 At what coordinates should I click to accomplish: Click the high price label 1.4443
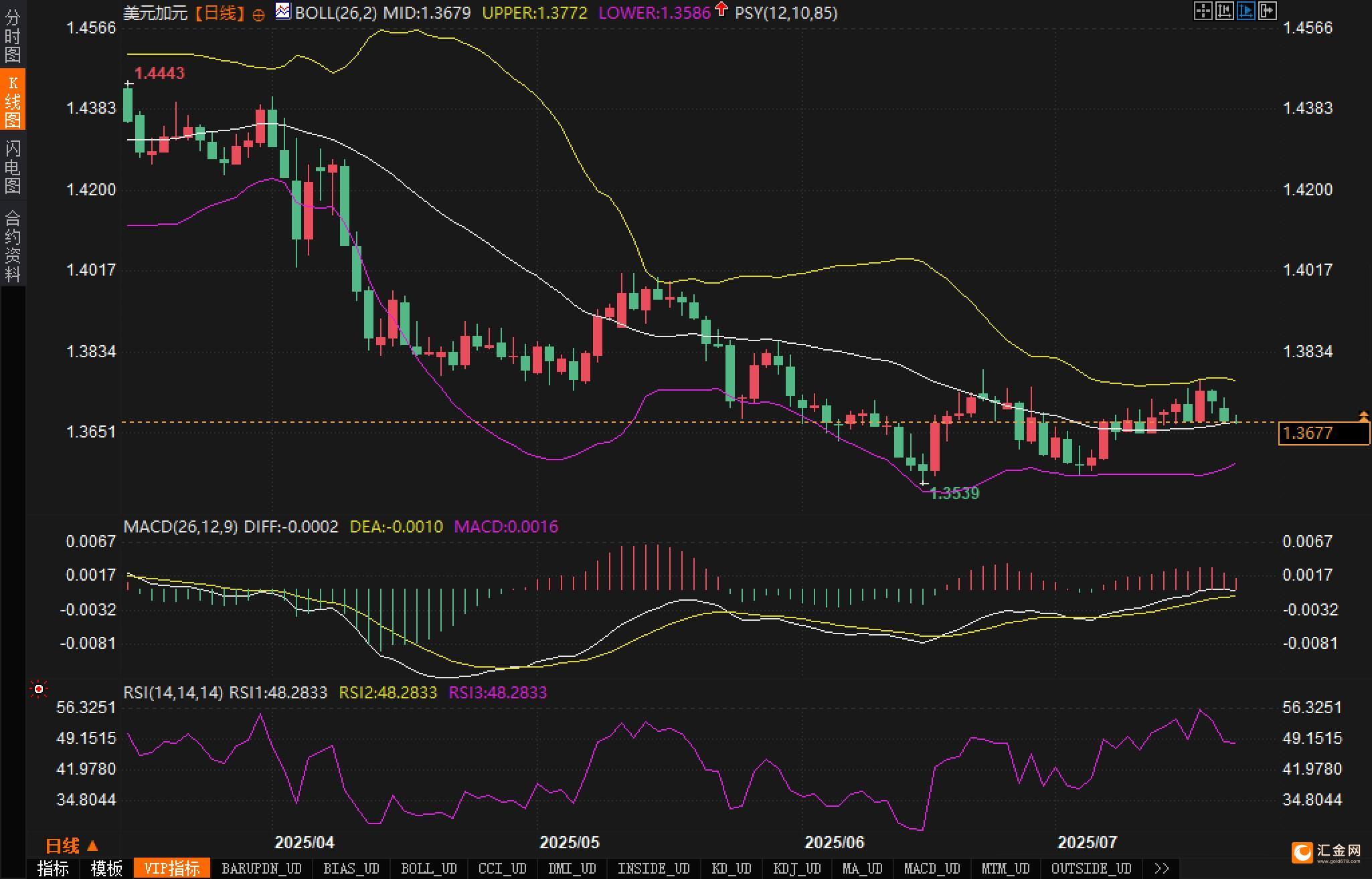pyautogui.click(x=159, y=73)
